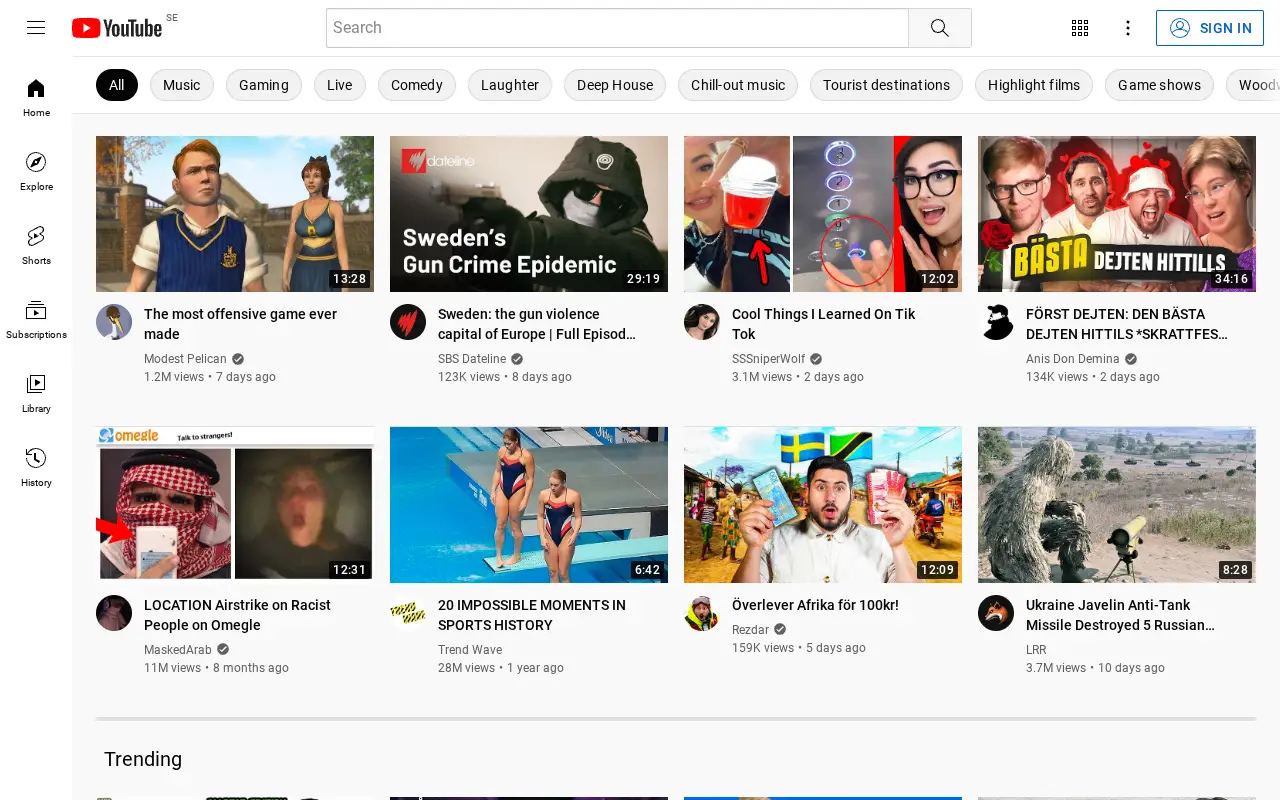Image resolution: width=1280 pixels, height=800 pixels.
Task: Open title 'Överlever Afrika för 100kr!'
Action: tap(815, 605)
